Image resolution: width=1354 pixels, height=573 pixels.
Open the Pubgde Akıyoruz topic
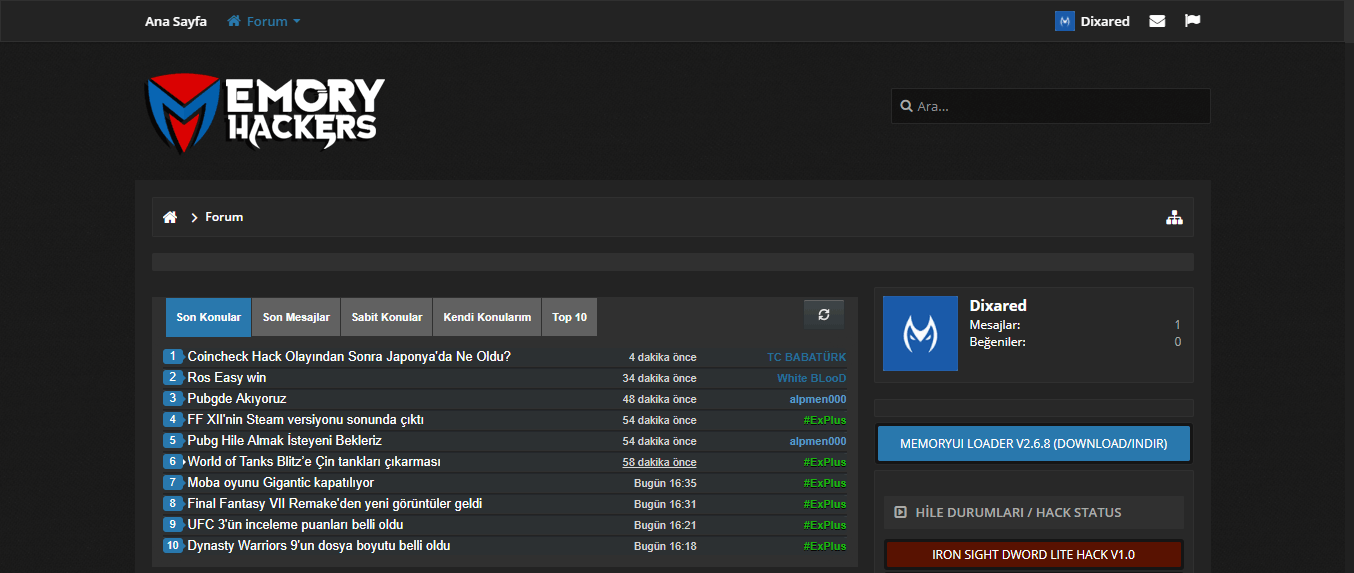tap(237, 399)
